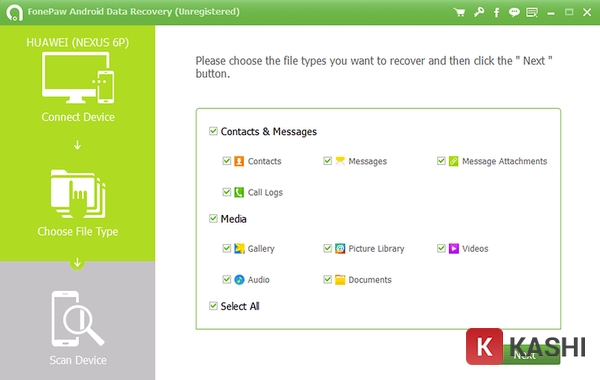
Task: Uncheck the Picture Library checkbox
Action: (328, 248)
